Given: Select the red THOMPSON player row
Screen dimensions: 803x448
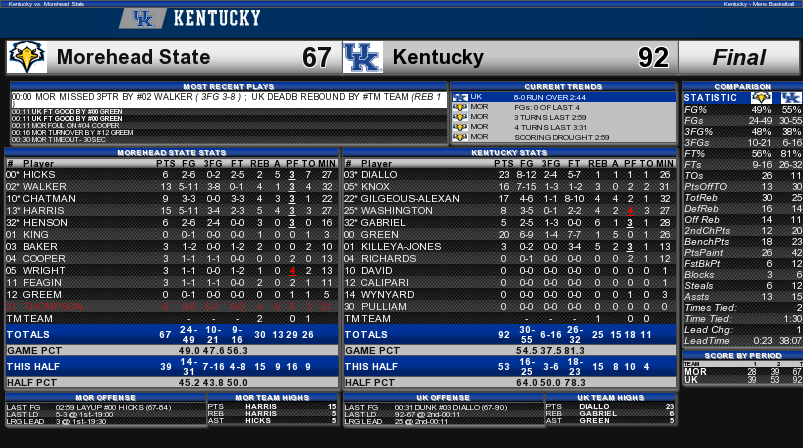Looking at the screenshot, I should point(172,307).
